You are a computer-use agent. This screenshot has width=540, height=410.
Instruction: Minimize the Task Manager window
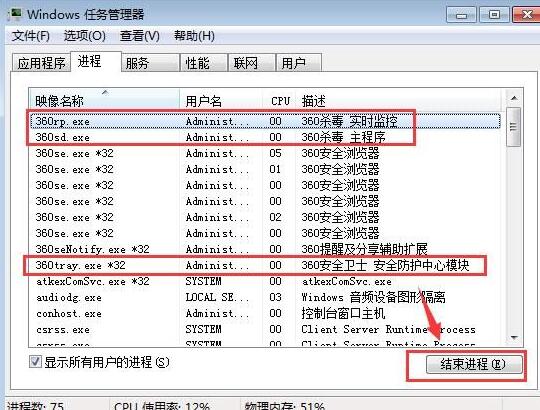[461, 15]
